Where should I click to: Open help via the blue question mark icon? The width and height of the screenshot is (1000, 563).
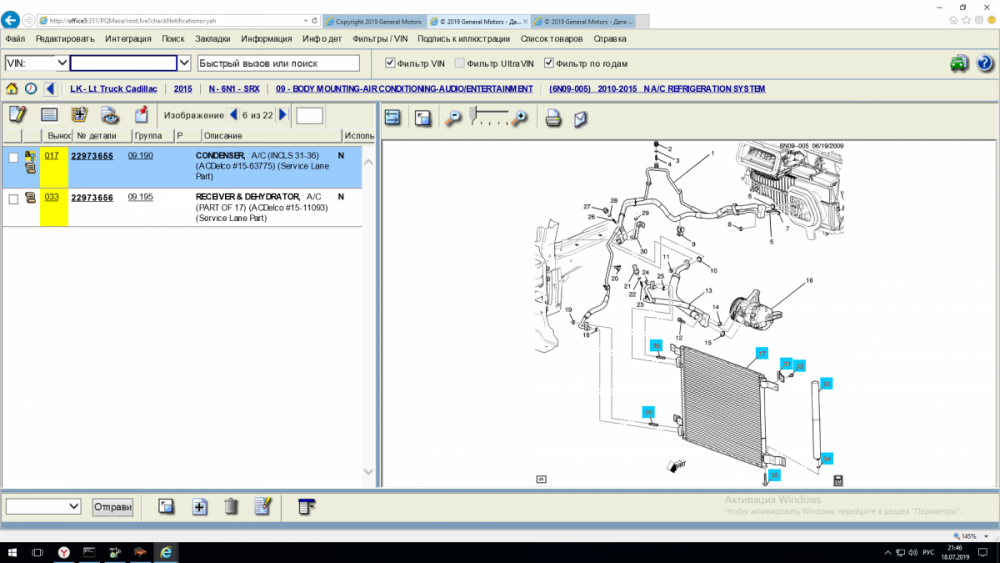[985, 63]
